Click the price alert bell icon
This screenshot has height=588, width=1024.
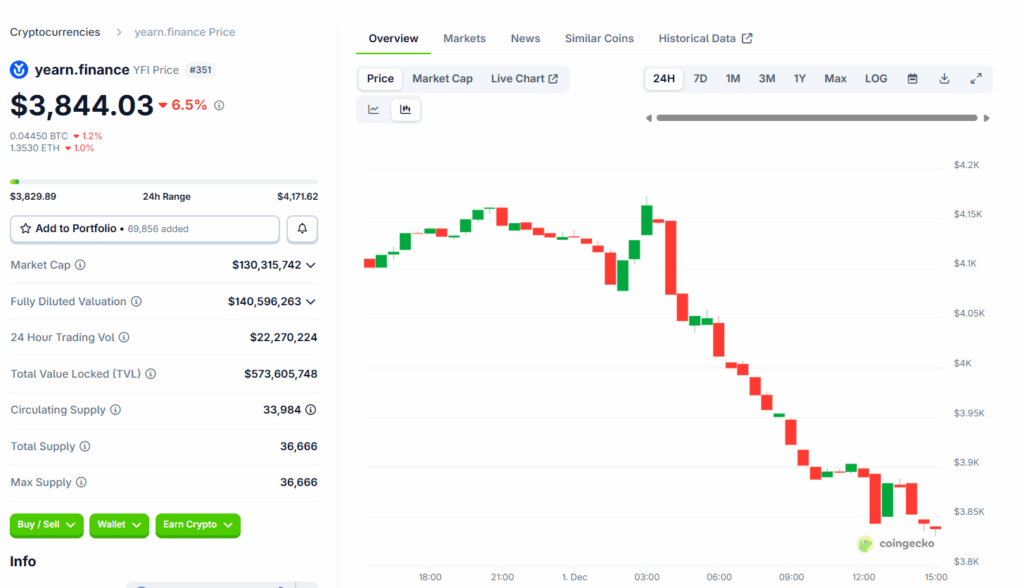pos(302,229)
